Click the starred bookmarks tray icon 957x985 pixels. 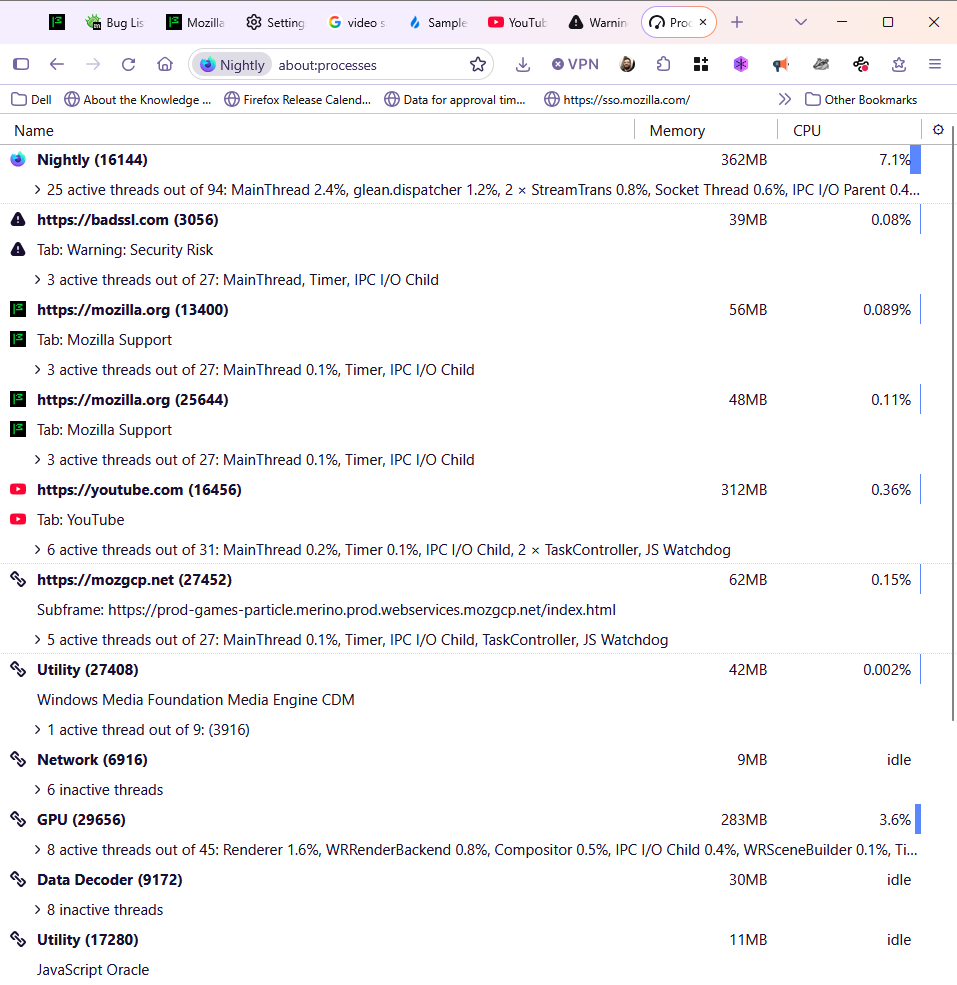tap(899, 64)
